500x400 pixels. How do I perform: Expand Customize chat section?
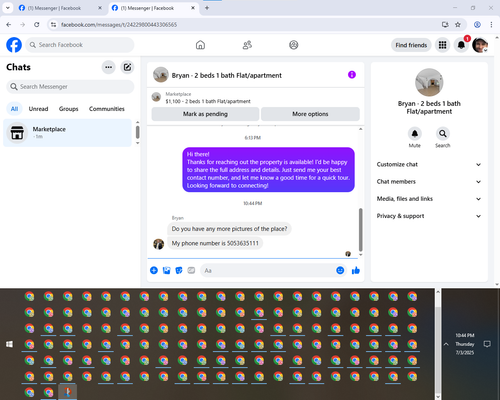(429, 164)
